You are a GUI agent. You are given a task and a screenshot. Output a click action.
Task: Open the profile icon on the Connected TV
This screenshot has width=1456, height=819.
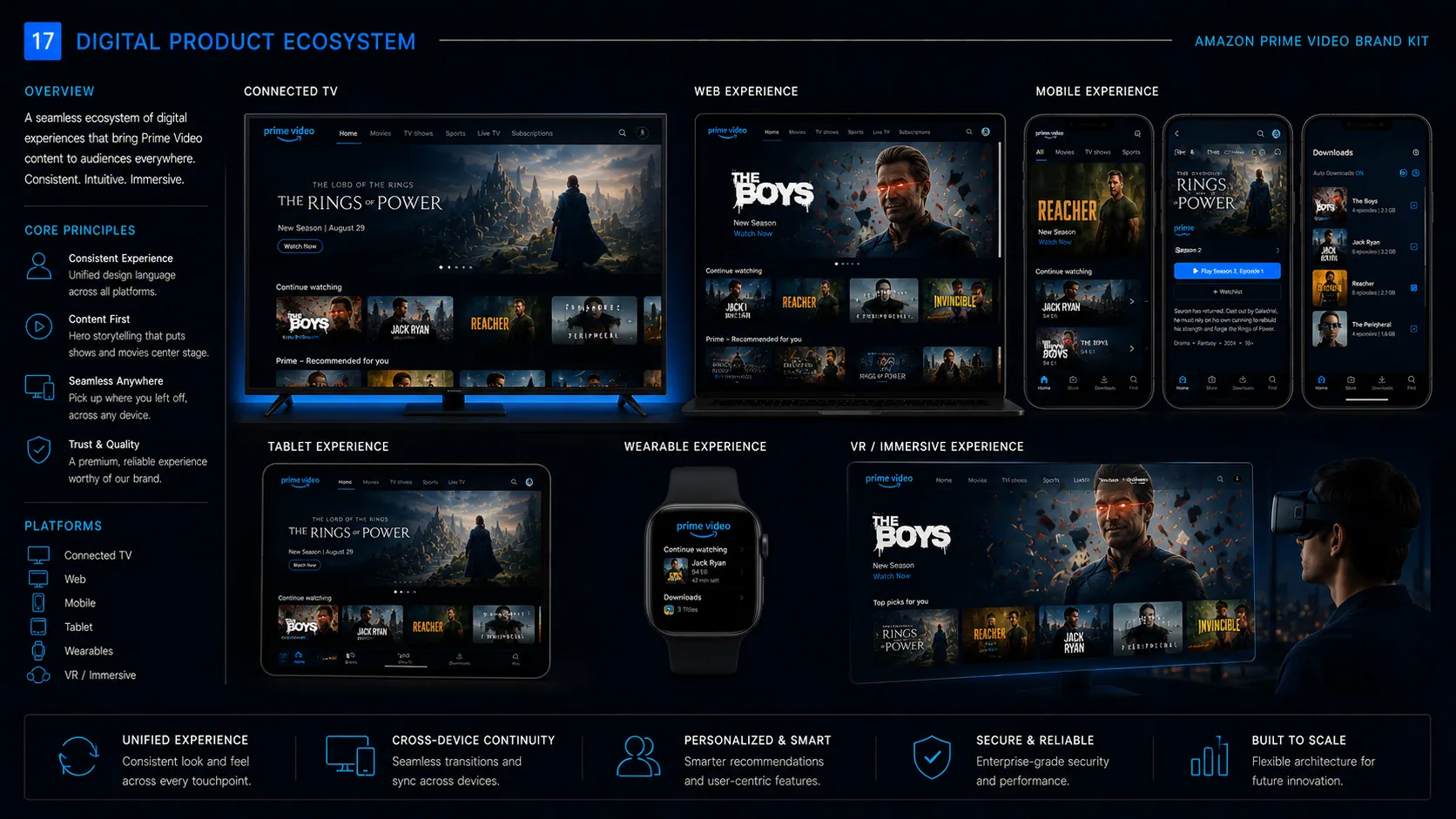pos(643,133)
